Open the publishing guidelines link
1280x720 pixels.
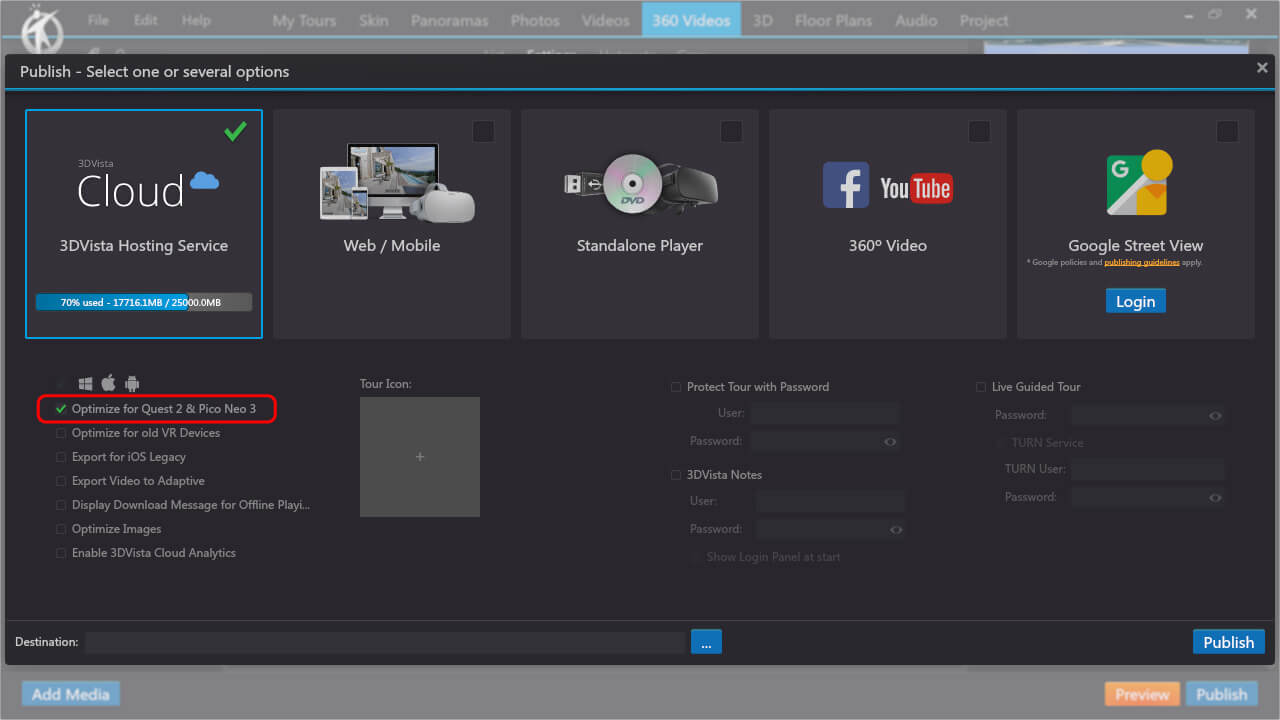coord(1141,263)
